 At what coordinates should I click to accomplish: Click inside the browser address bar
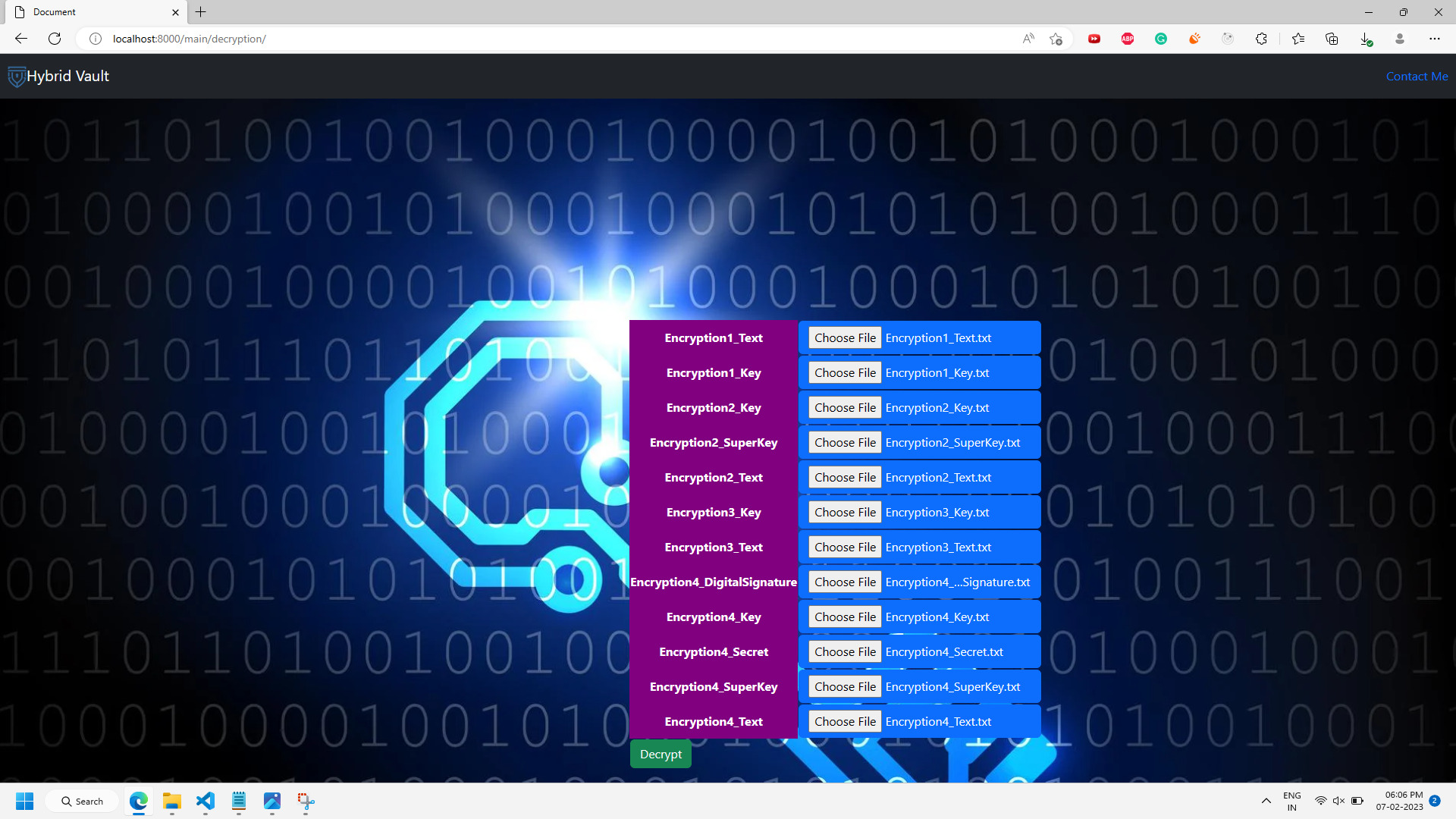[x=531, y=39]
